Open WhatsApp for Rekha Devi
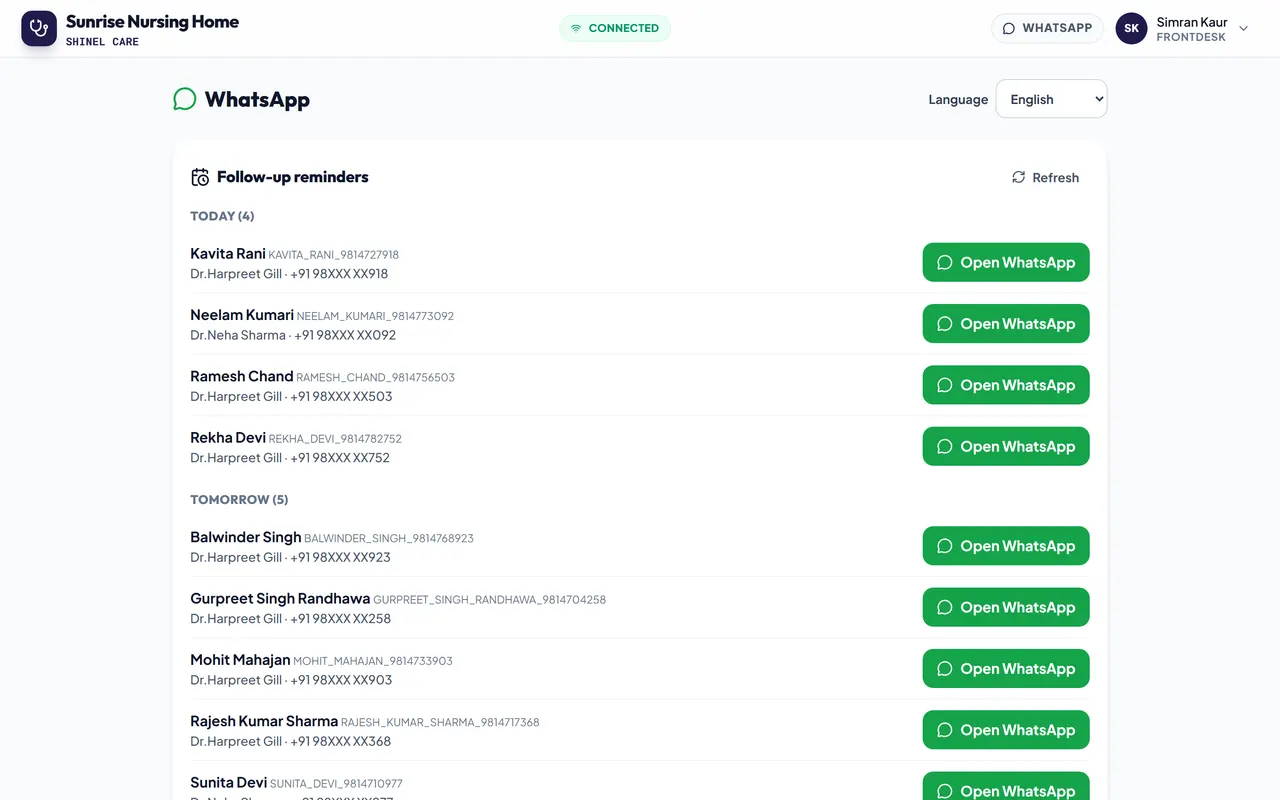 point(1006,446)
